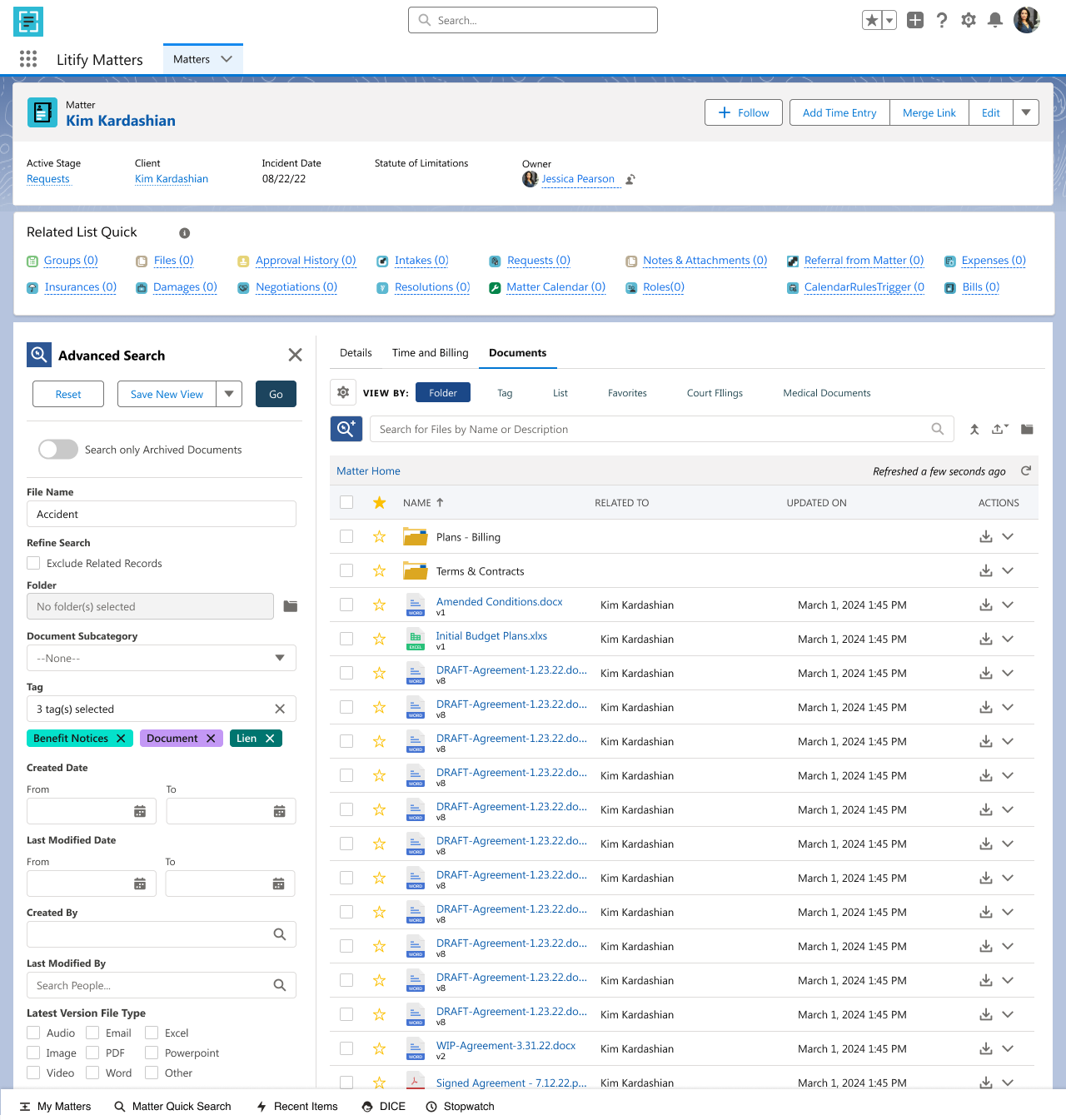Click the change owner icon next to Jessica Pearson

[630, 179]
